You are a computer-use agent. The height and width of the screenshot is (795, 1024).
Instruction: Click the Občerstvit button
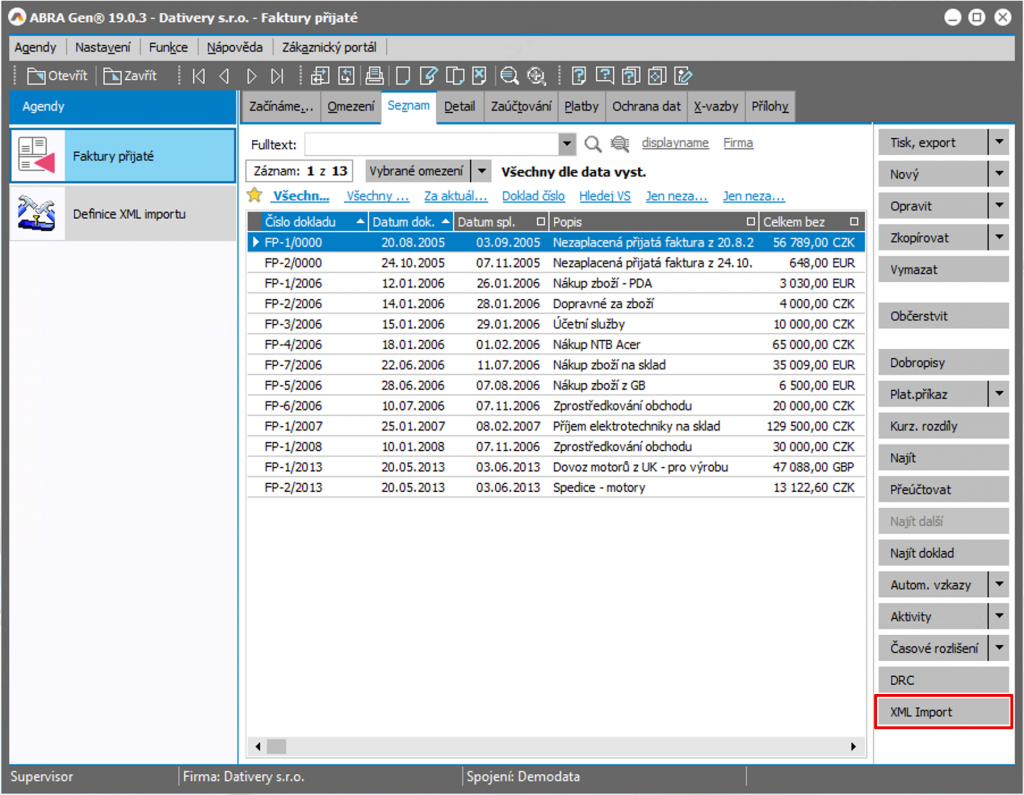click(944, 316)
